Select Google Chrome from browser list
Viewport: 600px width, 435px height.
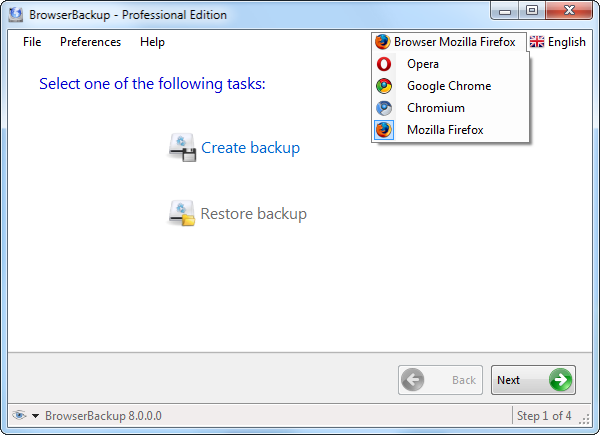point(449,86)
